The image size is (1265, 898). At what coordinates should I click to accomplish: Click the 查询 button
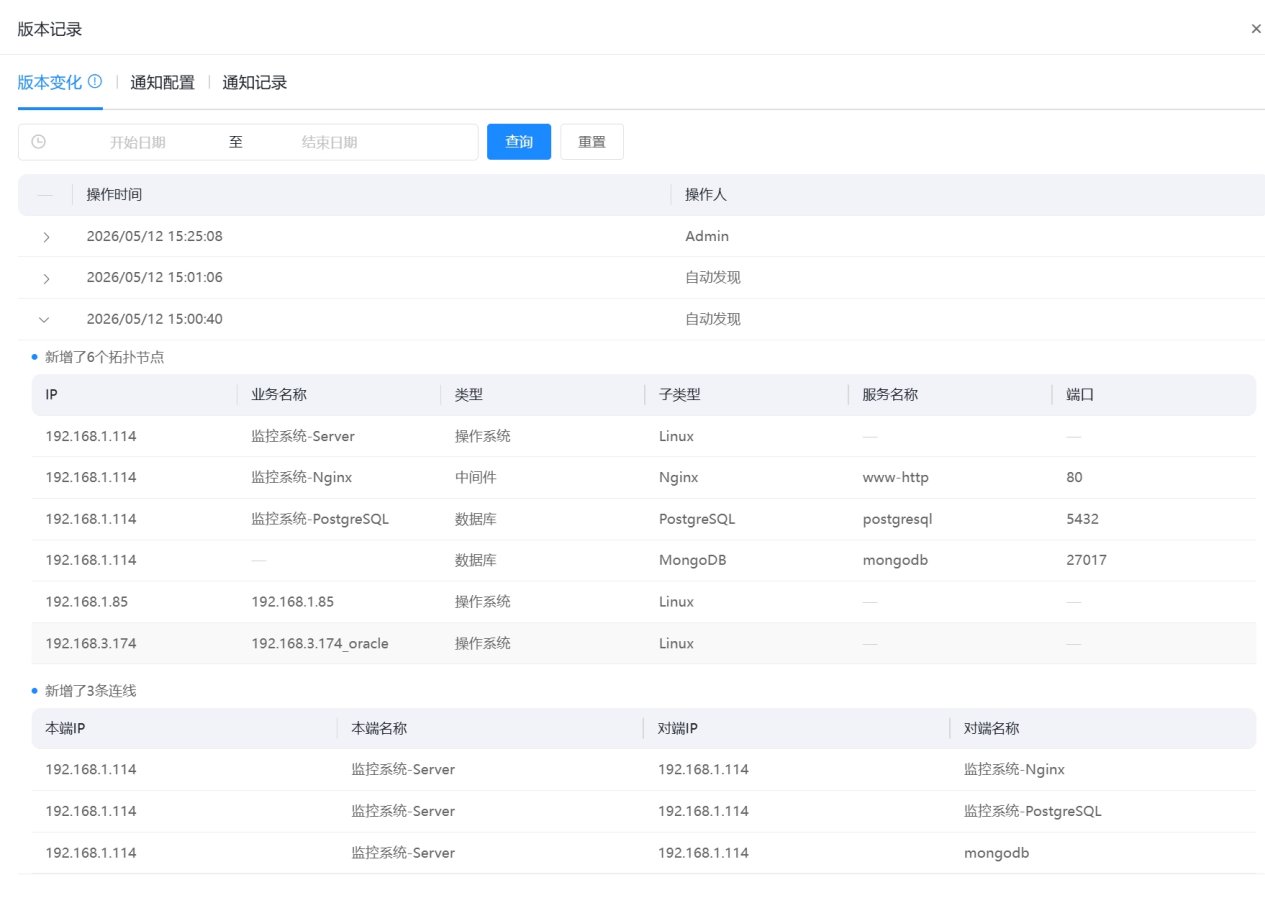tap(519, 142)
